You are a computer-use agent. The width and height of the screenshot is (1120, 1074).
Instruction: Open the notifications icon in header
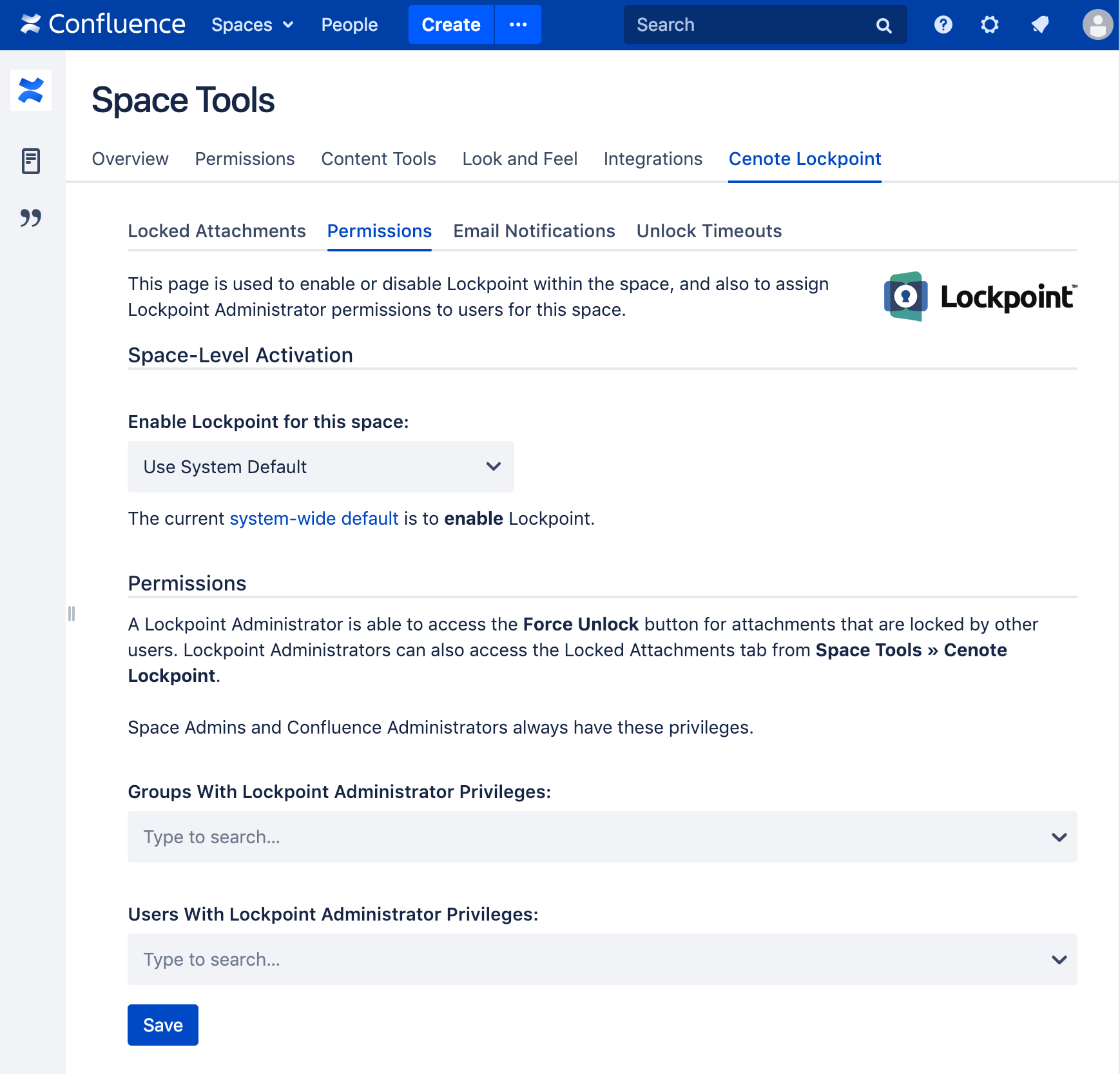point(1039,24)
